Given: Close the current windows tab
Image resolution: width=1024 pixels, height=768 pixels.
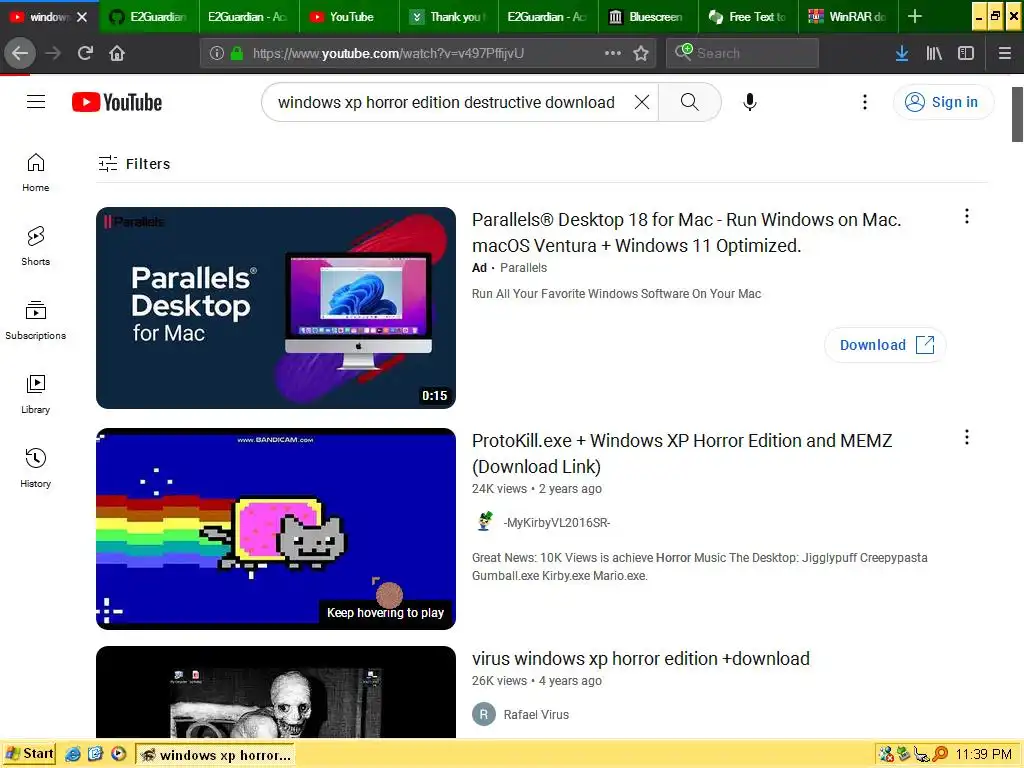Looking at the screenshot, I should pos(82,17).
